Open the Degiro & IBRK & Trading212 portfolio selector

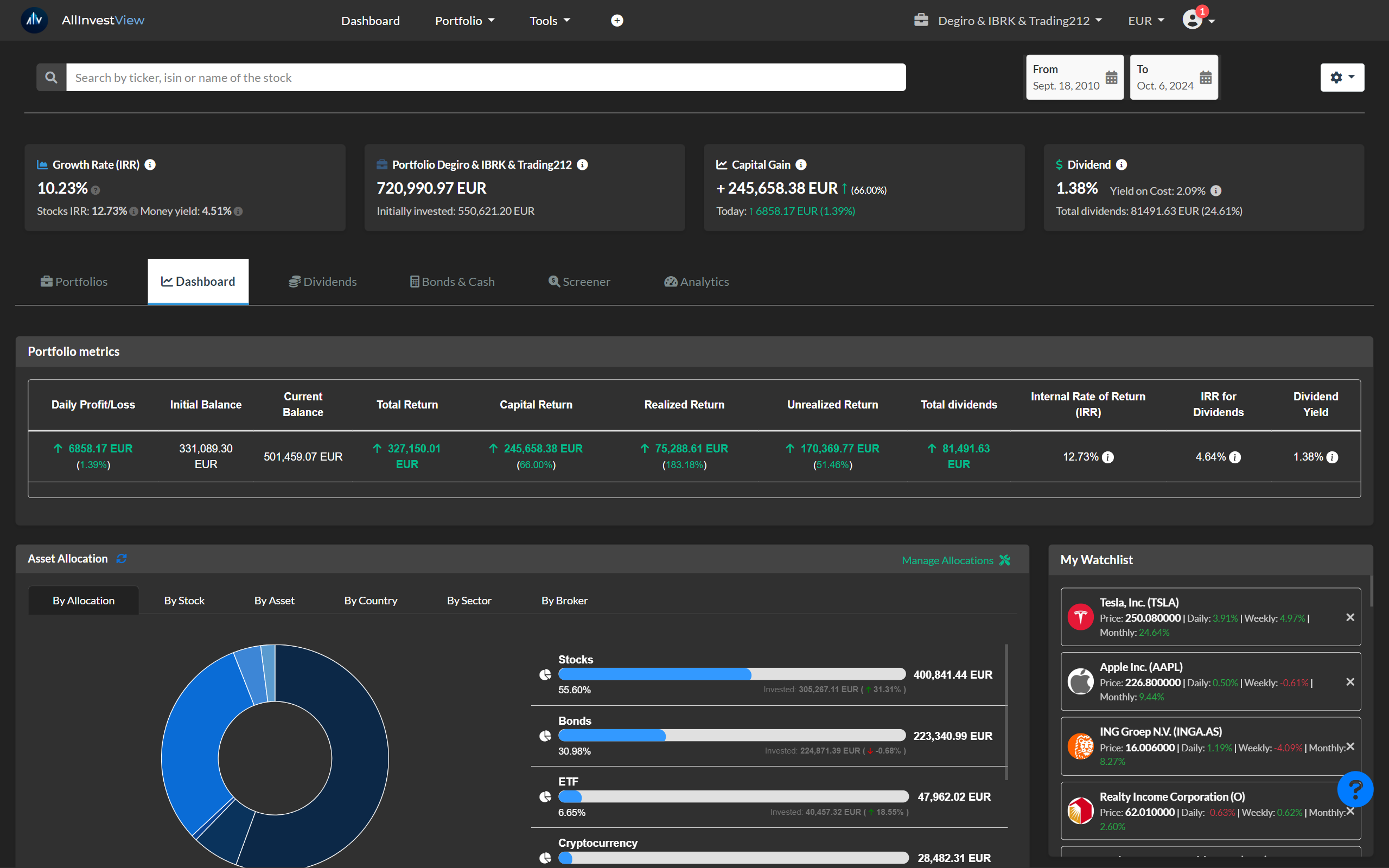coord(1009,21)
